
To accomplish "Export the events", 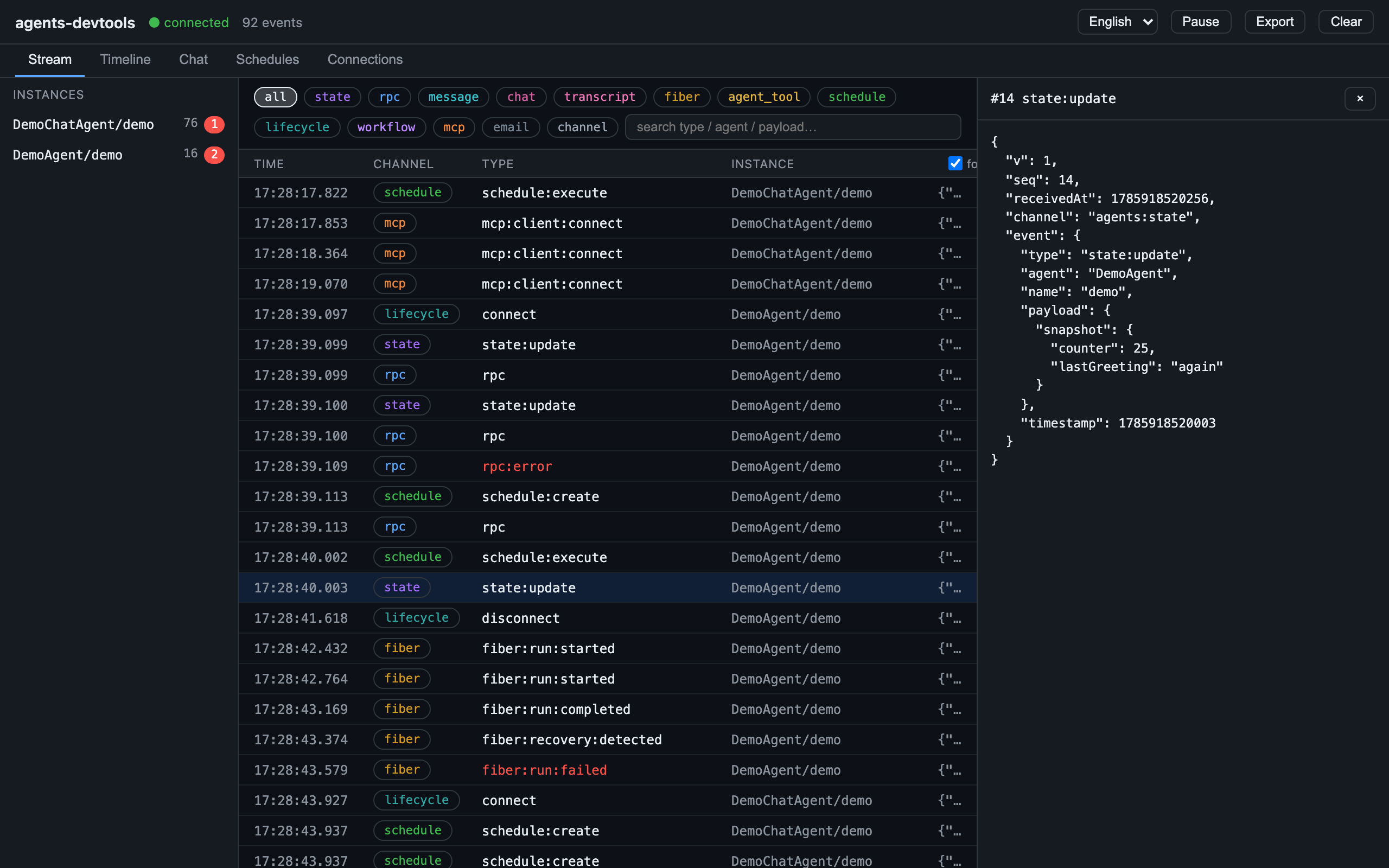I will tap(1274, 22).
